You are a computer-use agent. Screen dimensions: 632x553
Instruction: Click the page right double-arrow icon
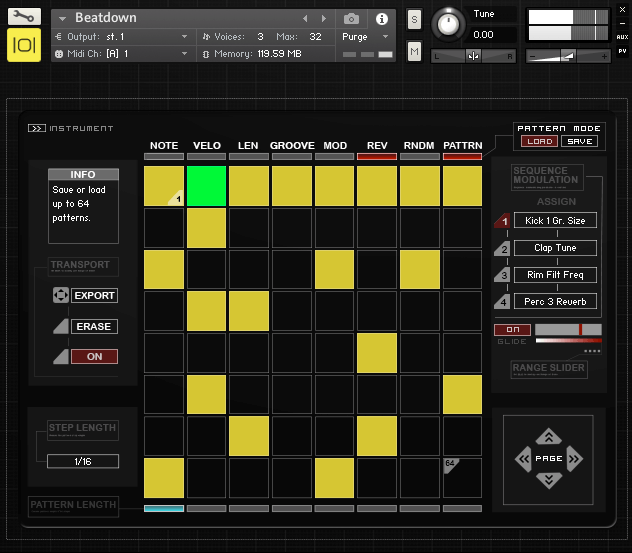pos(574,459)
